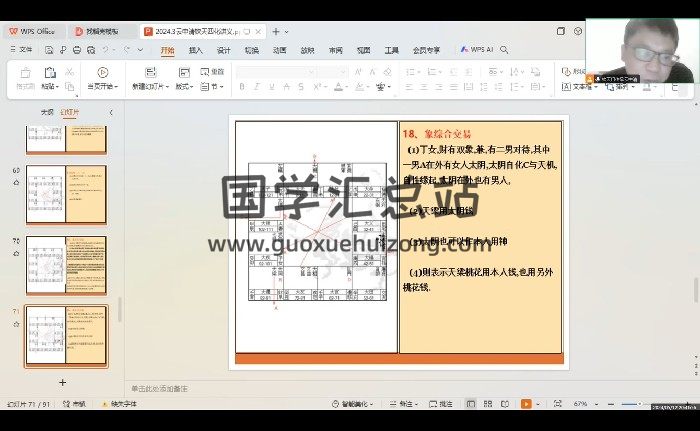Screen dimensions: 700x431
Task: Open the 插入 ribbon tab
Action: click(196, 49)
